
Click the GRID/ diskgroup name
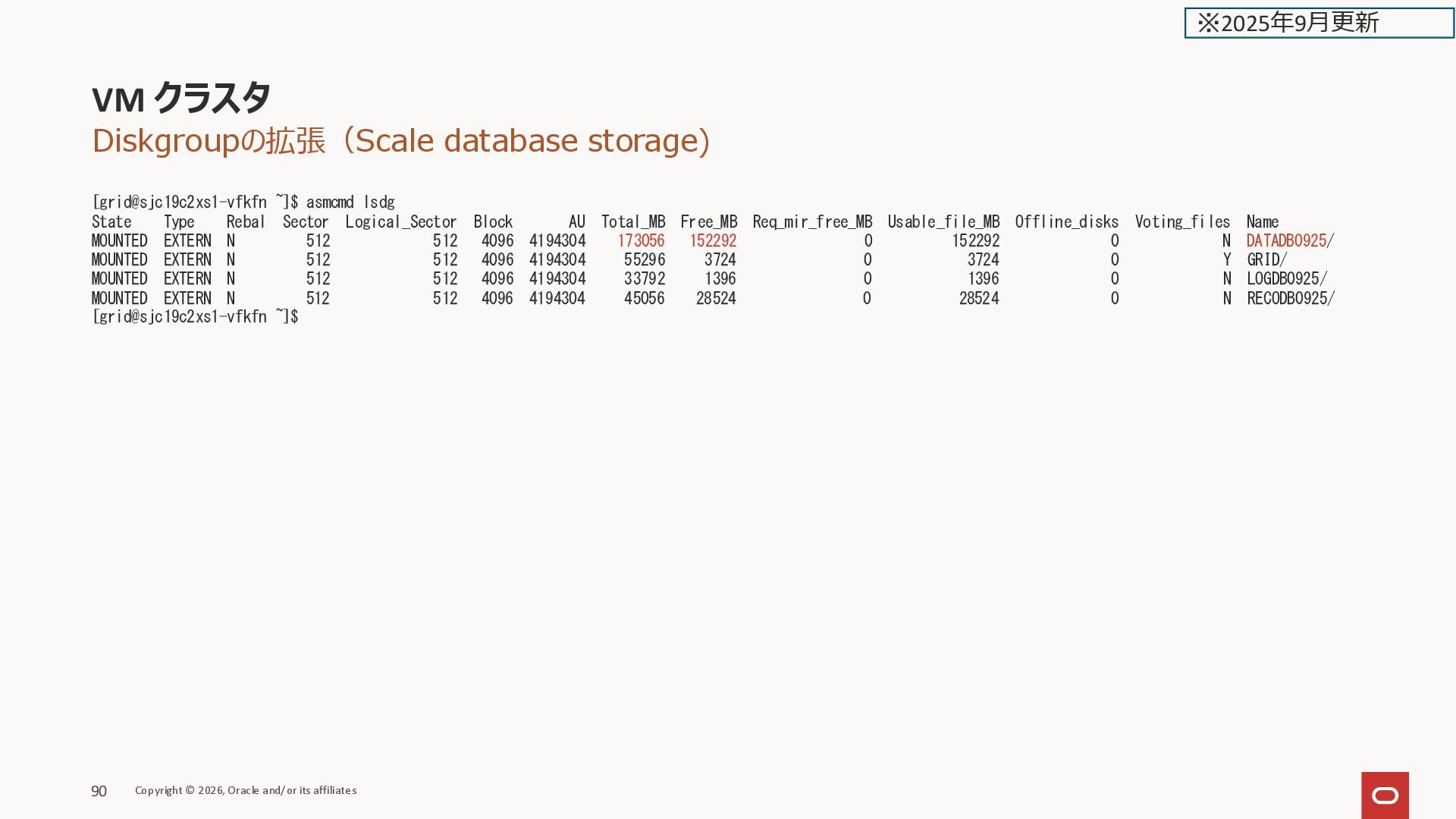1266,260
